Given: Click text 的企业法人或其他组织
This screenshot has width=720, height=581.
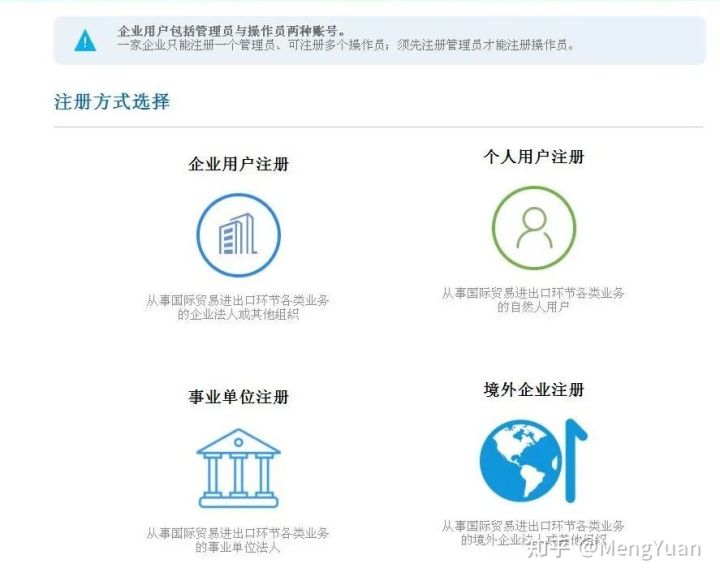Looking at the screenshot, I should (238, 315).
